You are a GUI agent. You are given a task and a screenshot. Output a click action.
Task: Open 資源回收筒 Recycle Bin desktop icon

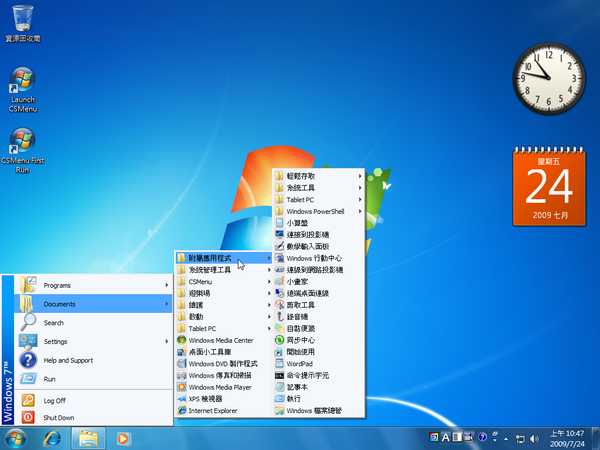(x=23, y=24)
